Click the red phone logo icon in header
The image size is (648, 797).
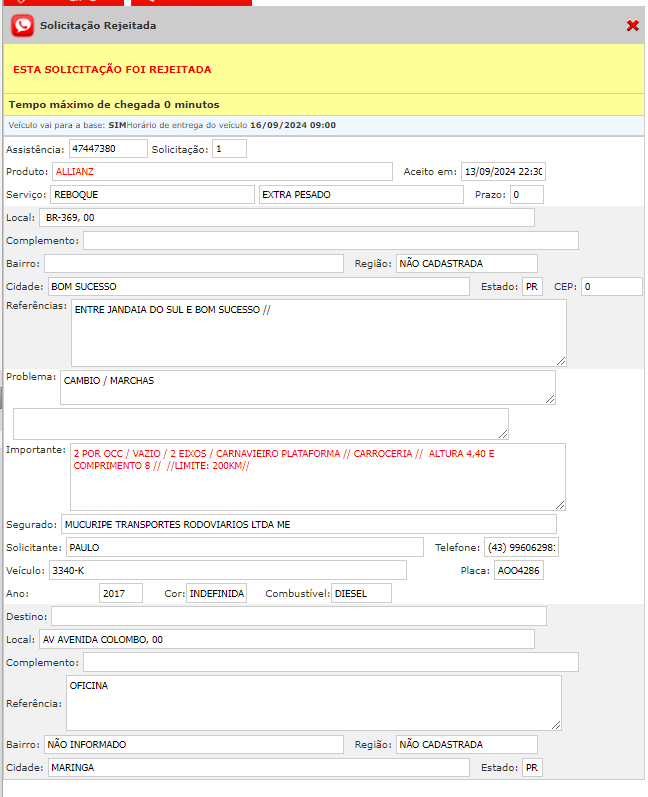click(22, 26)
